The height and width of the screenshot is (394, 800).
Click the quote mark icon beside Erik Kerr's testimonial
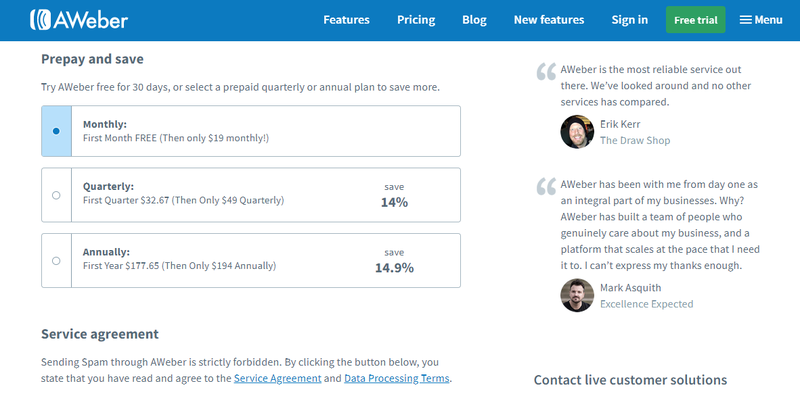click(x=546, y=71)
